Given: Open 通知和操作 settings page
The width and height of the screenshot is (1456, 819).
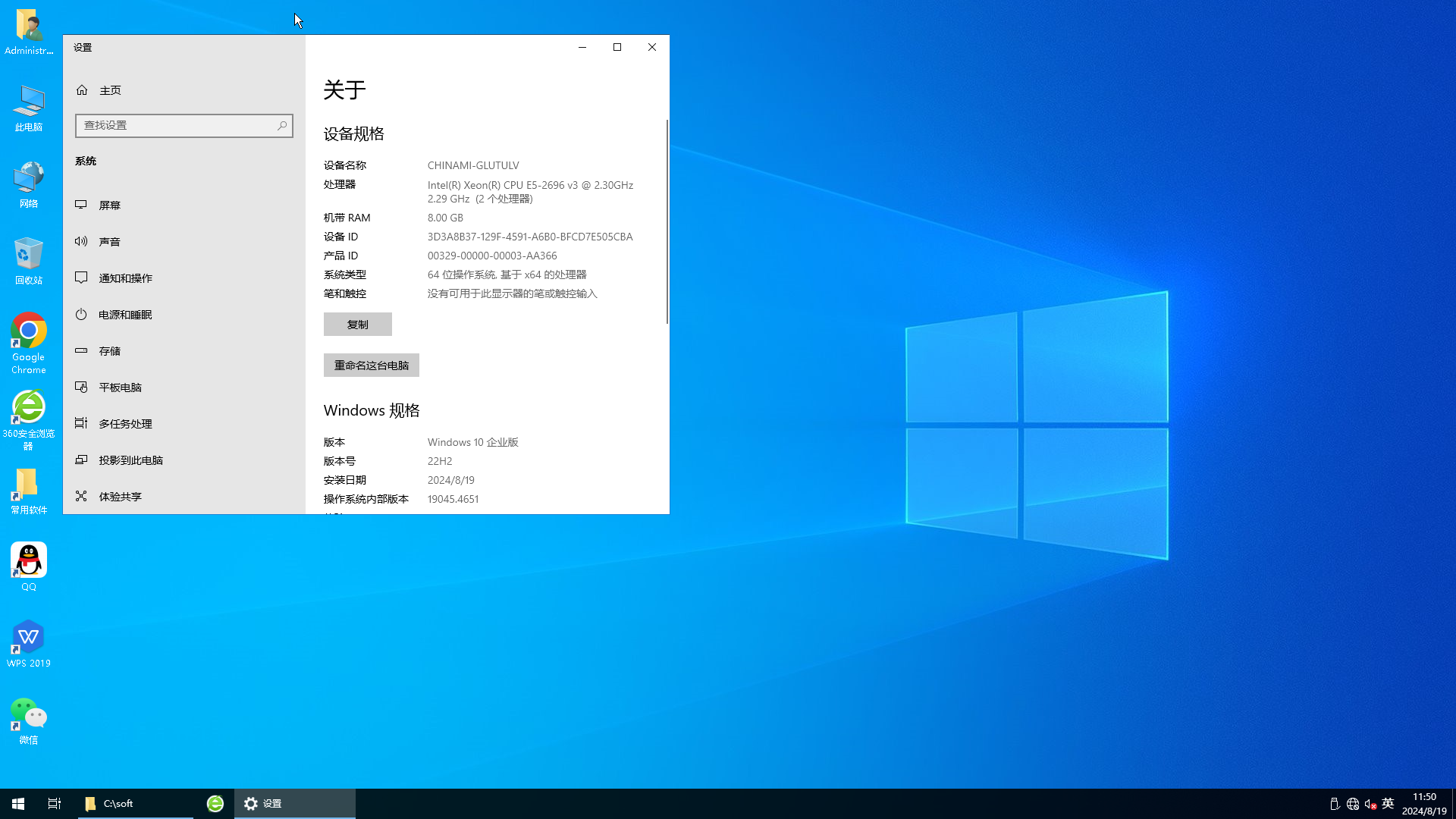Looking at the screenshot, I should (184, 278).
